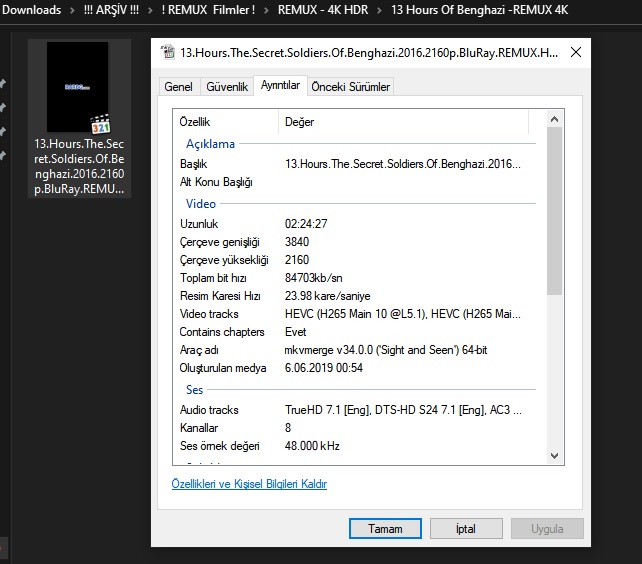This screenshot has width=642, height=564.
Task: Click the Video section header
Action: [201, 204]
